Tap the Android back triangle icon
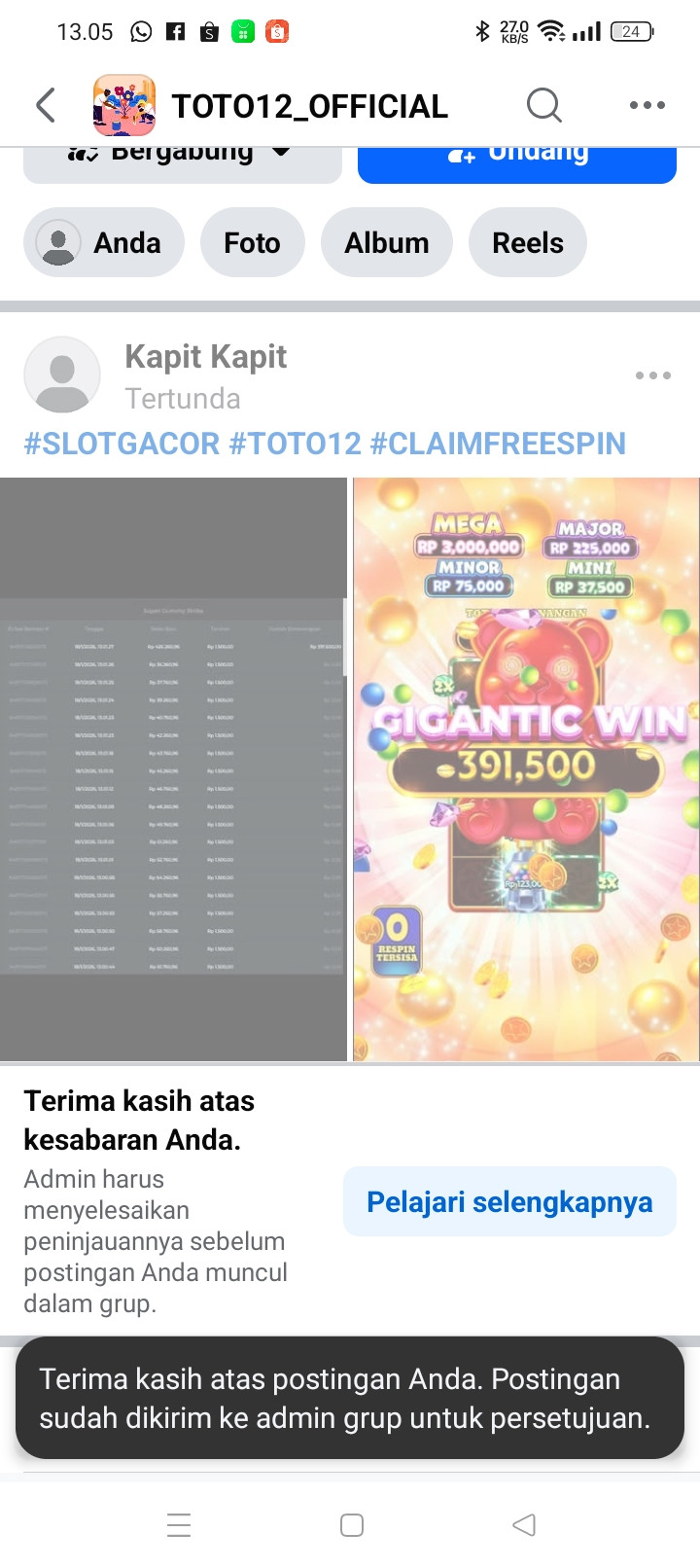 click(x=524, y=1524)
